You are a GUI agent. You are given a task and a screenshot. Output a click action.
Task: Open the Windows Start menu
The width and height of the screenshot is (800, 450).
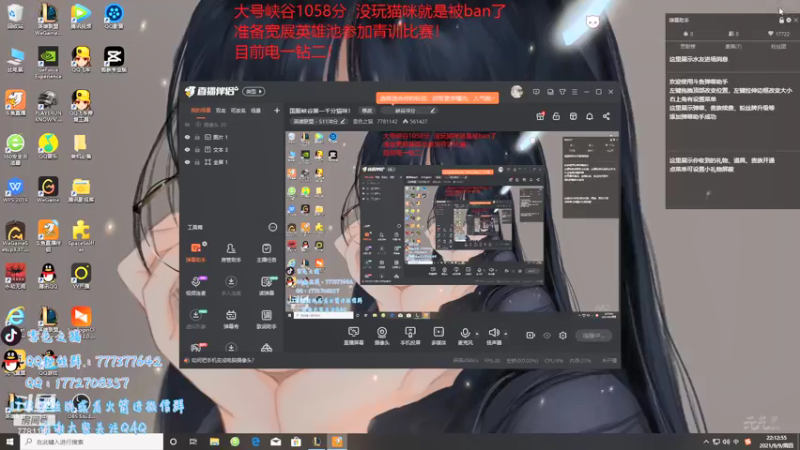coord(10,441)
